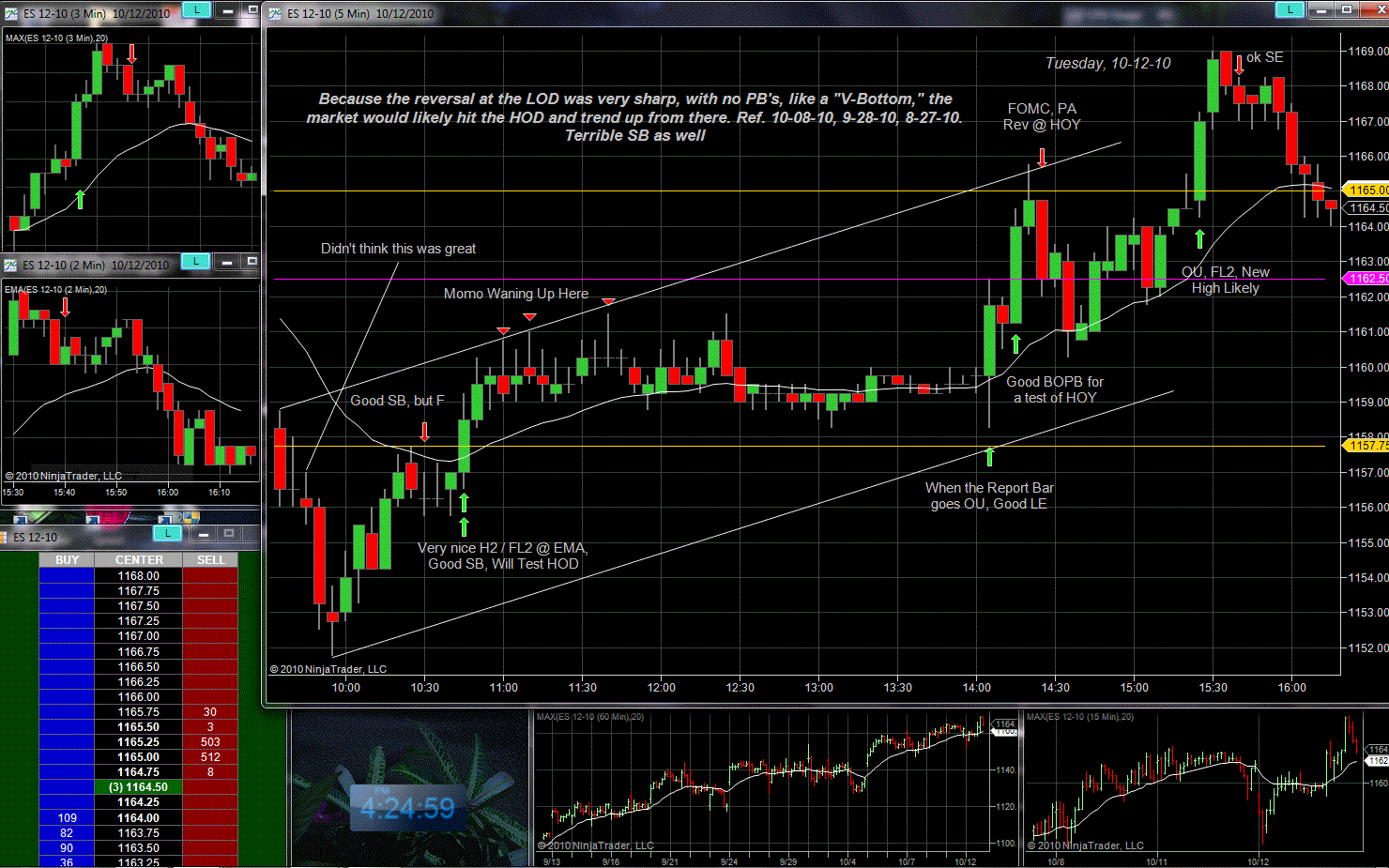The height and width of the screenshot is (868, 1389).
Task: Click the BUY column header
Action: pyautogui.click(x=67, y=560)
